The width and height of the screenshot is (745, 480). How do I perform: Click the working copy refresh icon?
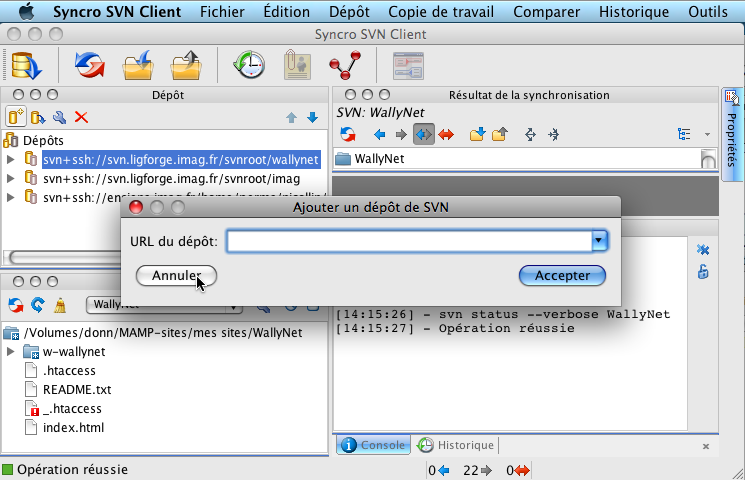[x=38, y=305]
